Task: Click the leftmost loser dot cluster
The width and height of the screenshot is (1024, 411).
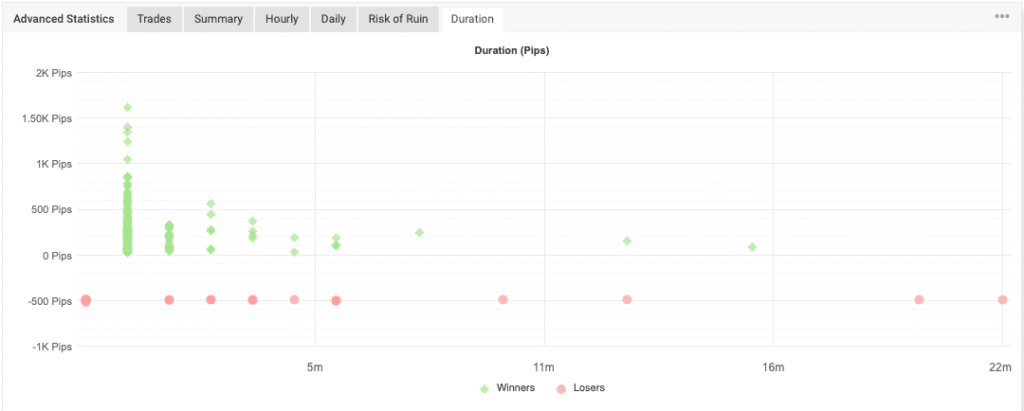Action: click(86, 300)
